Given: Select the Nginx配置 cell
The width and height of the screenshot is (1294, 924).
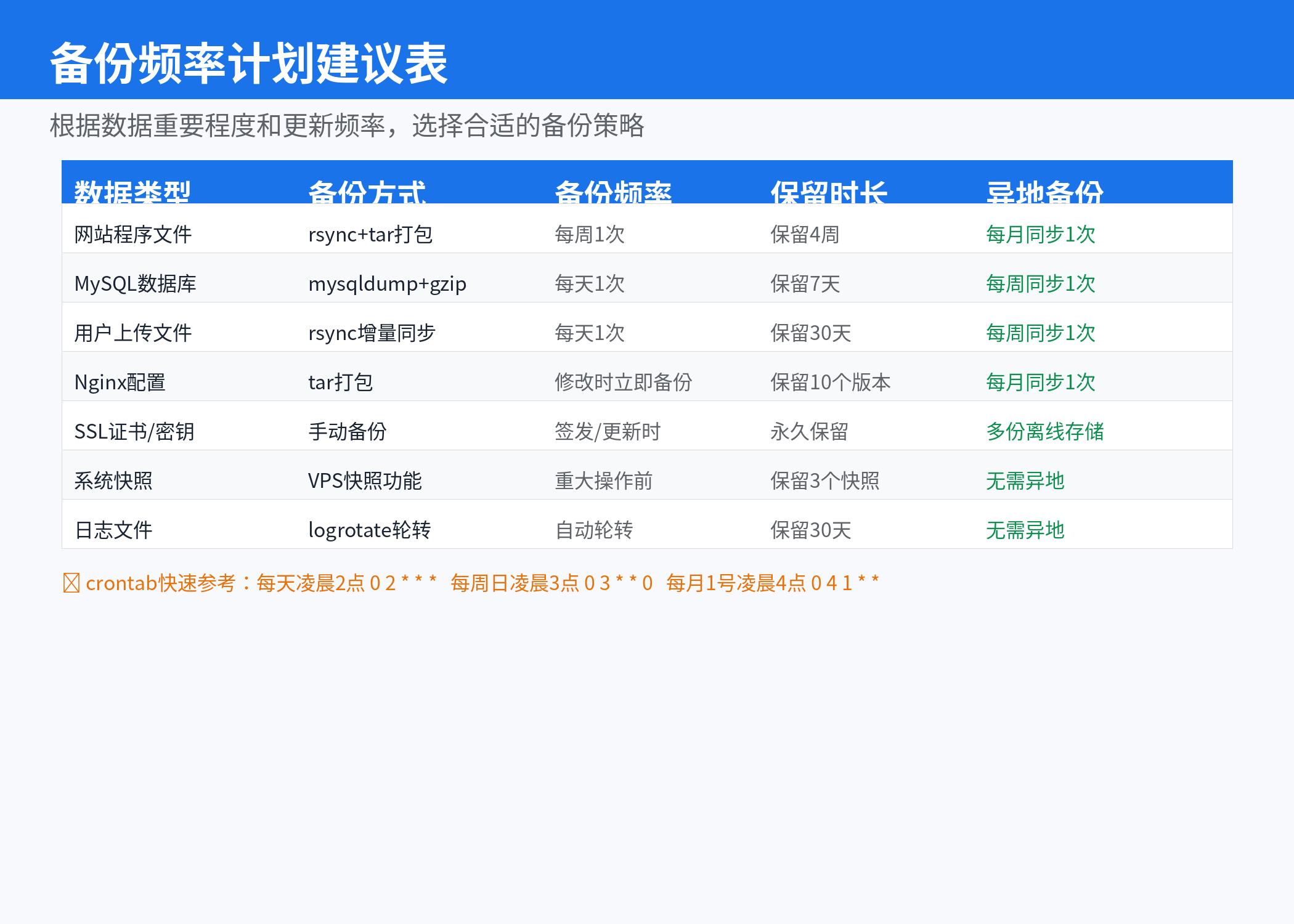Looking at the screenshot, I should pos(120,382).
